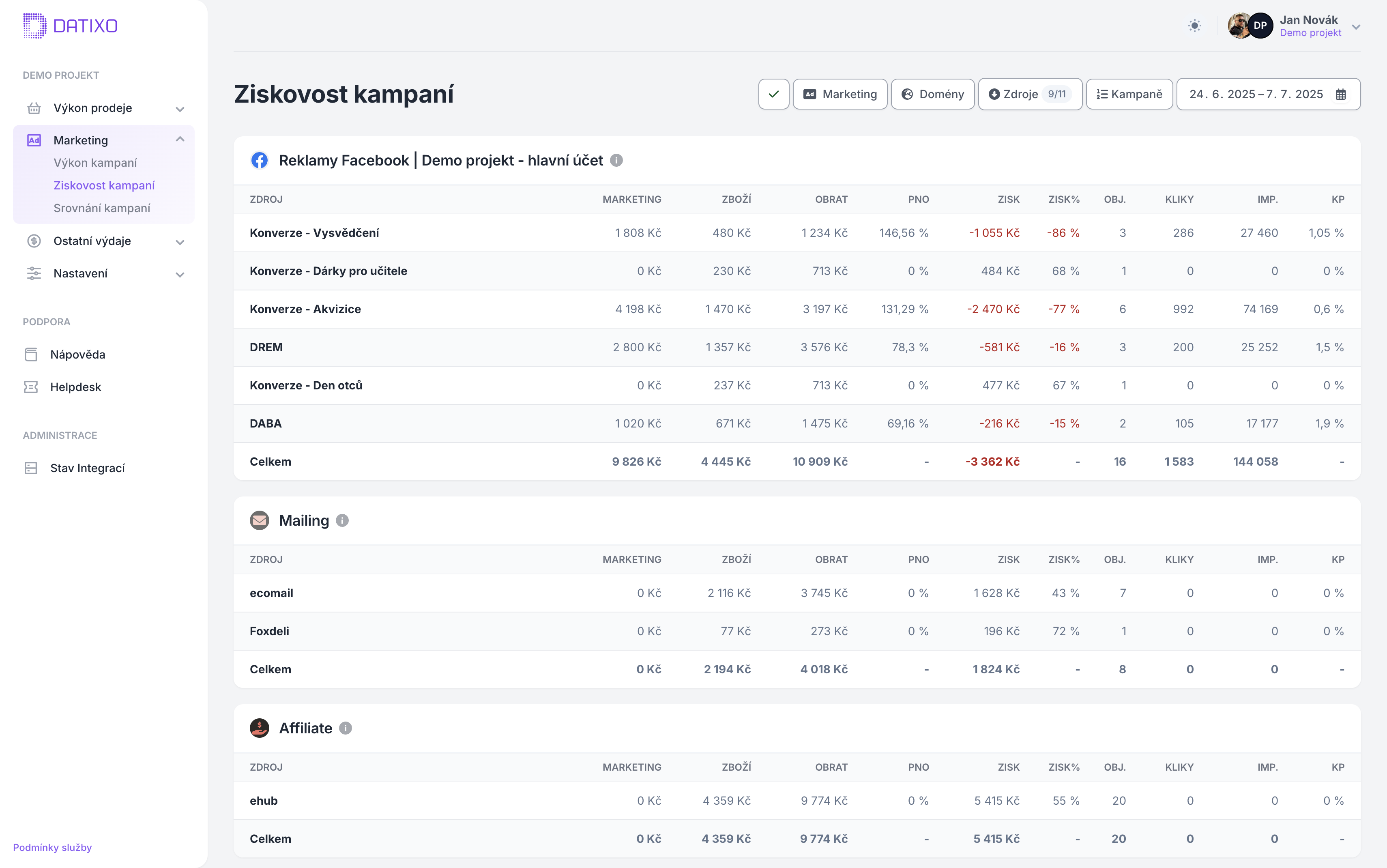Image resolution: width=1387 pixels, height=868 pixels.
Task: Open Stav Integrací page
Action: pyautogui.click(x=87, y=468)
